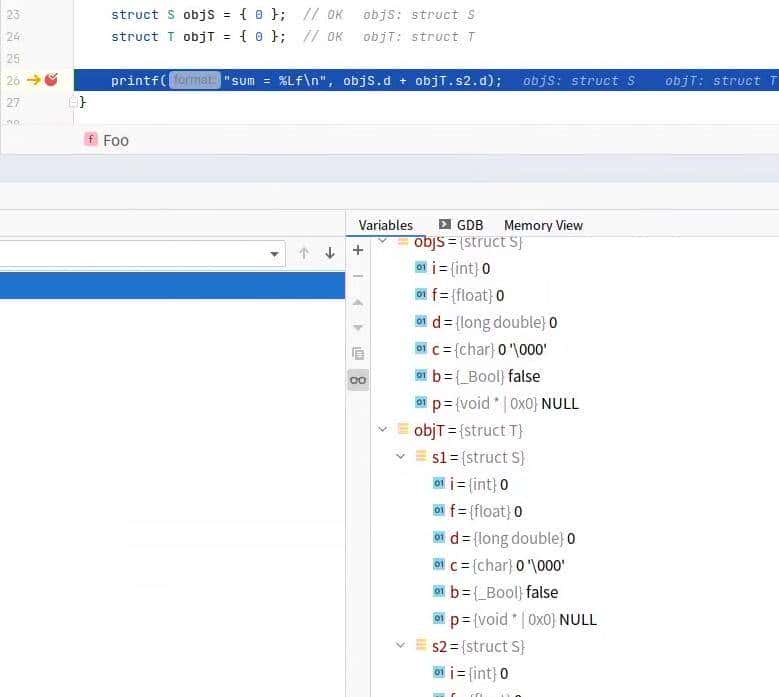Open the Memory View tab

543,225
